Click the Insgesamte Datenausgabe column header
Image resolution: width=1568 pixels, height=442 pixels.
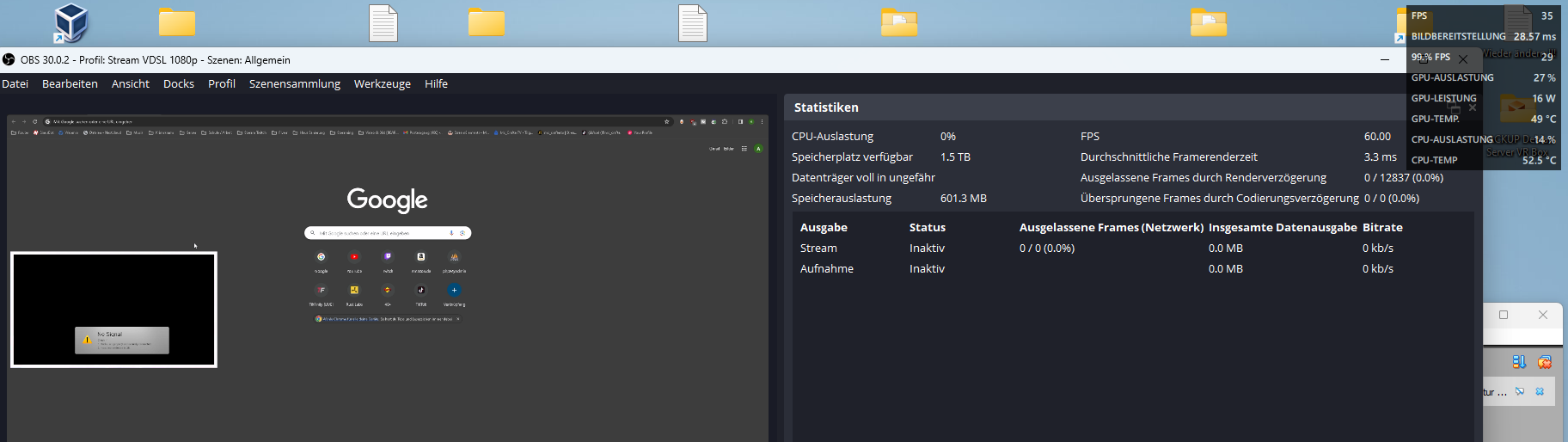tap(1283, 227)
